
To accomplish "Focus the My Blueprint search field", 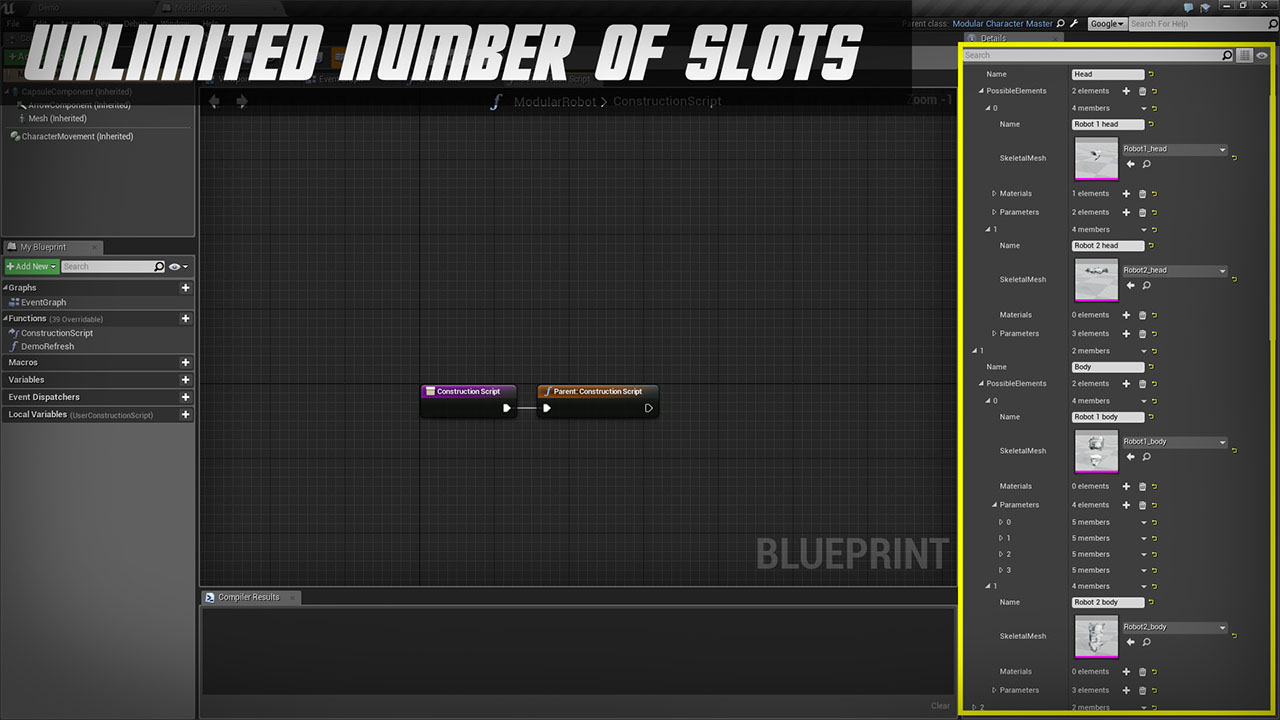I will point(107,267).
